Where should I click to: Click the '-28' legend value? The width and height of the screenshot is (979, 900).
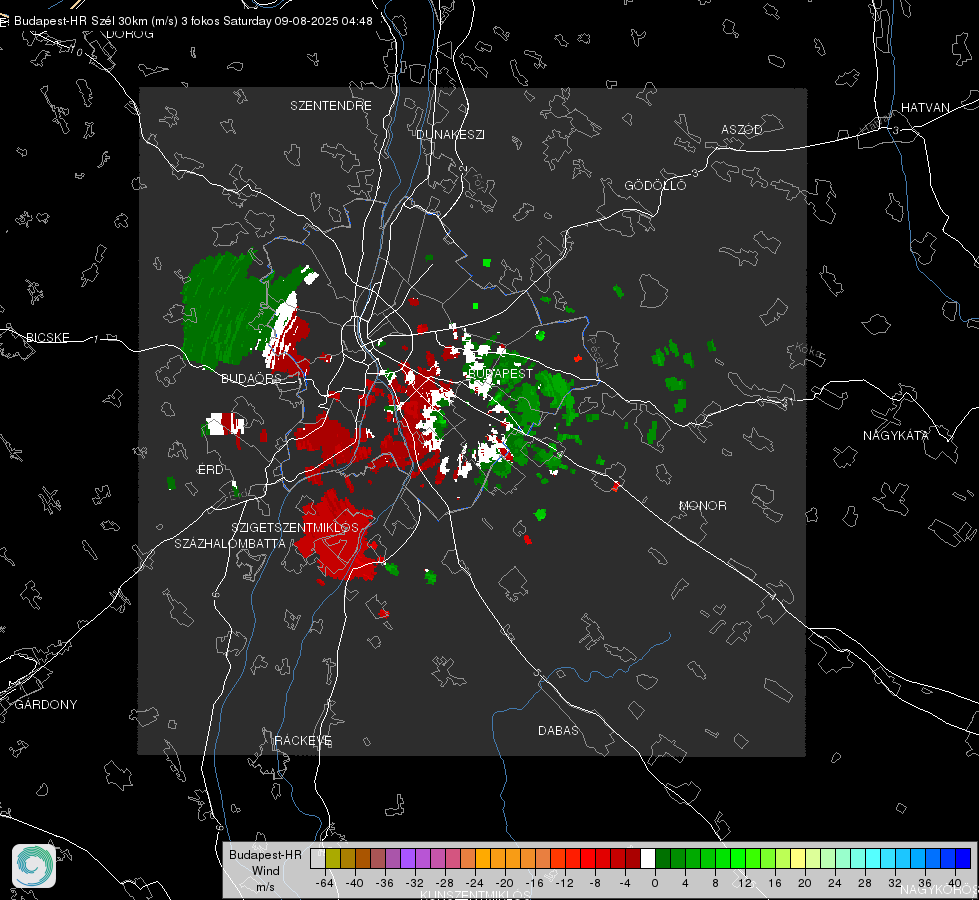pyautogui.click(x=445, y=883)
